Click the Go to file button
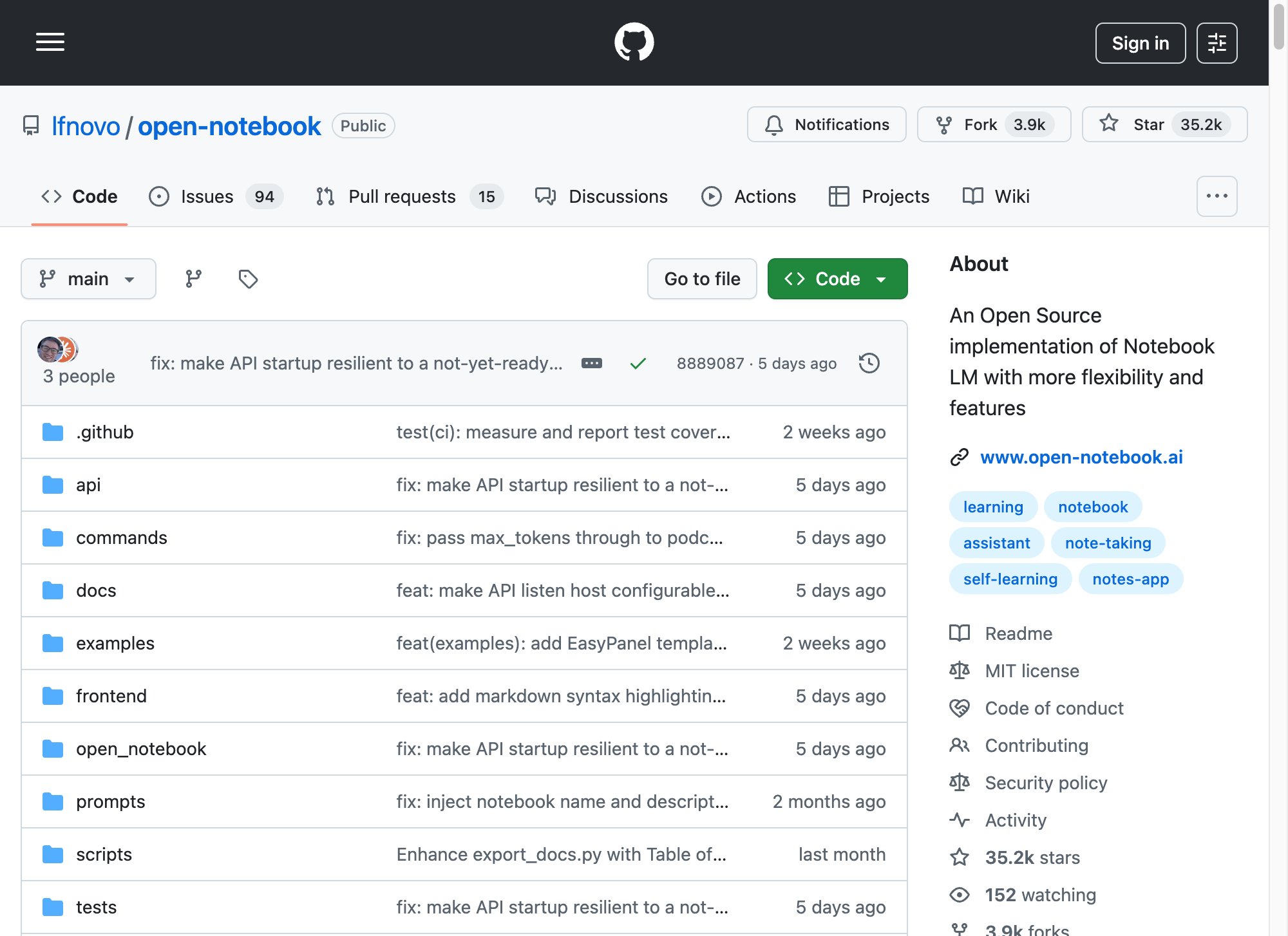Viewport: 1288px width, 936px height. (x=702, y=279)
